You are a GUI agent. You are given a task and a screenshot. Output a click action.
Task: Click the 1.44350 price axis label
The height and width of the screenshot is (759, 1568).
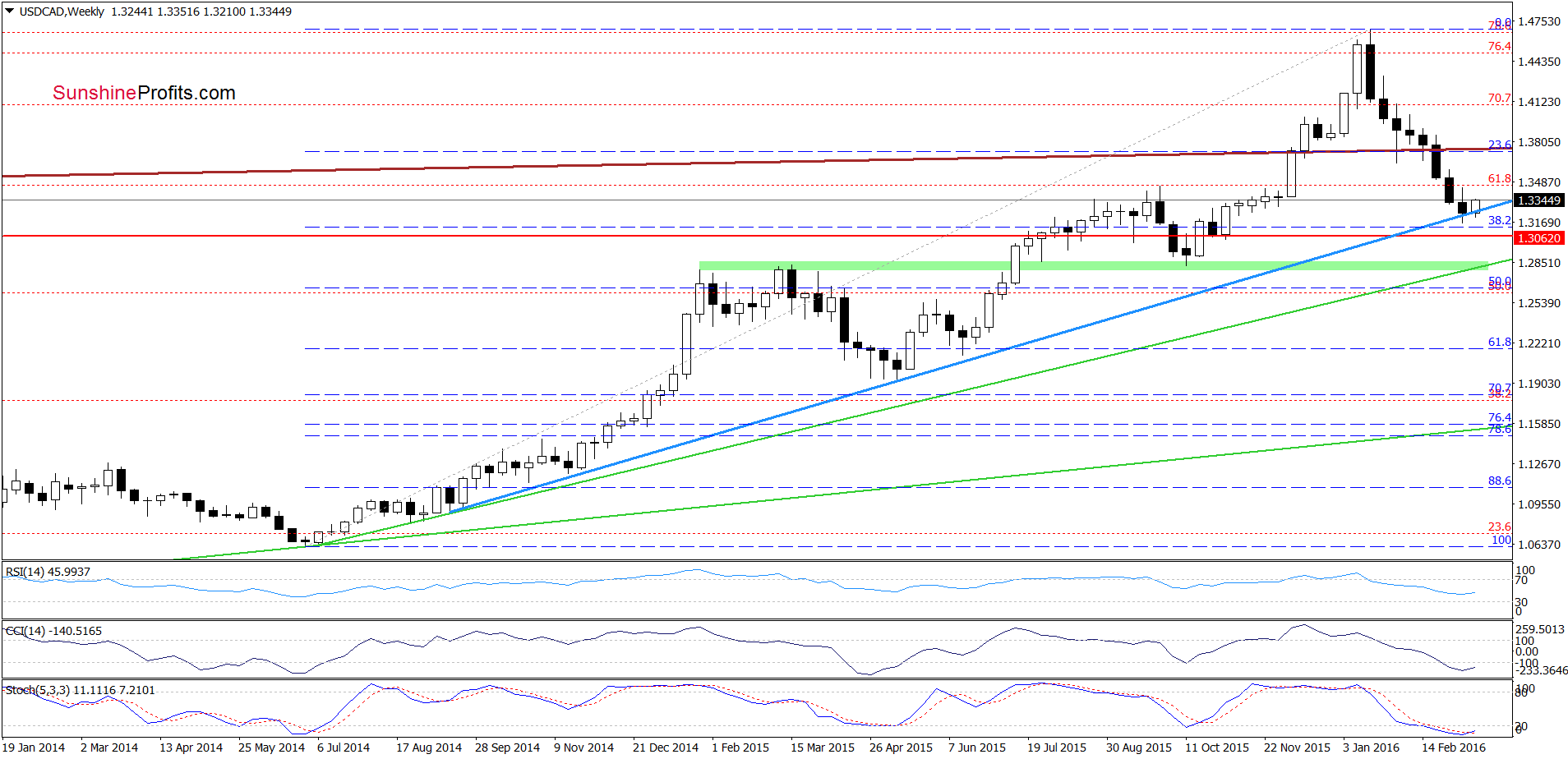1538,62
